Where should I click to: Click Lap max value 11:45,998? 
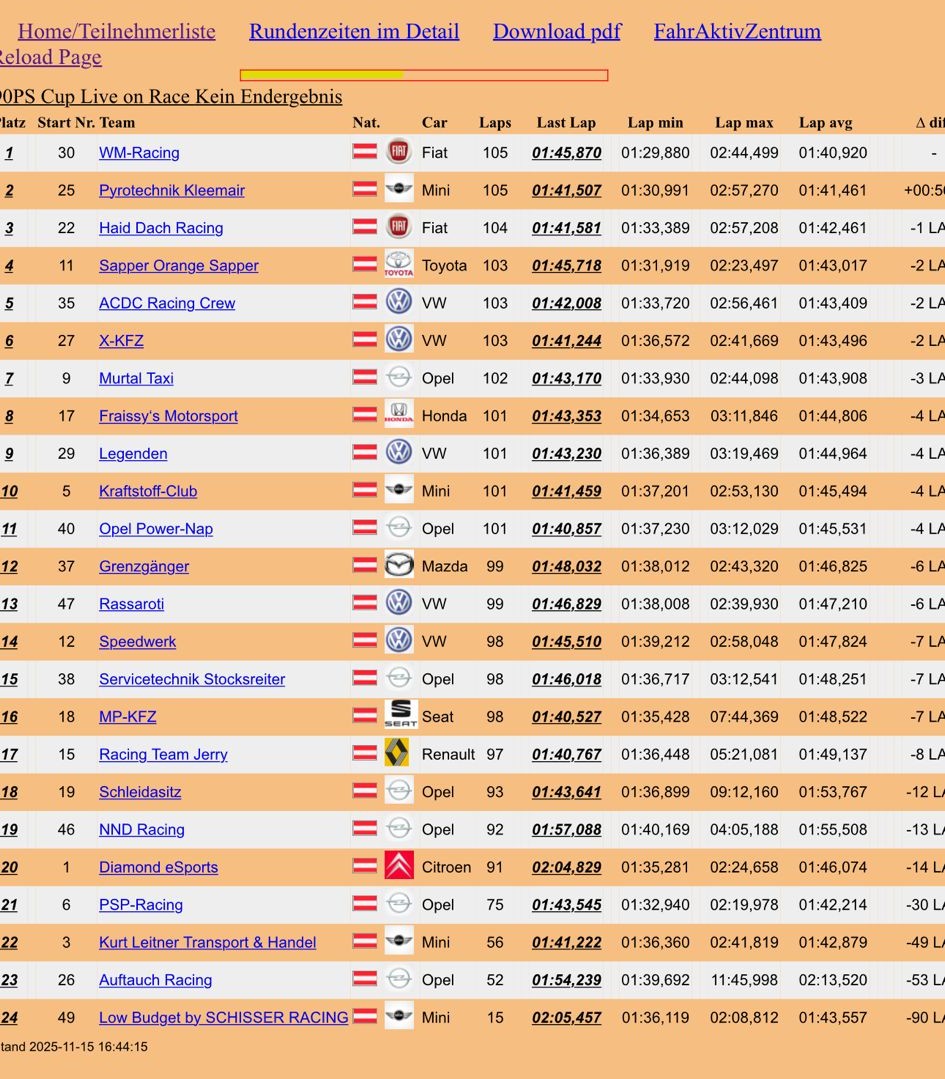(x=744, y=980)
